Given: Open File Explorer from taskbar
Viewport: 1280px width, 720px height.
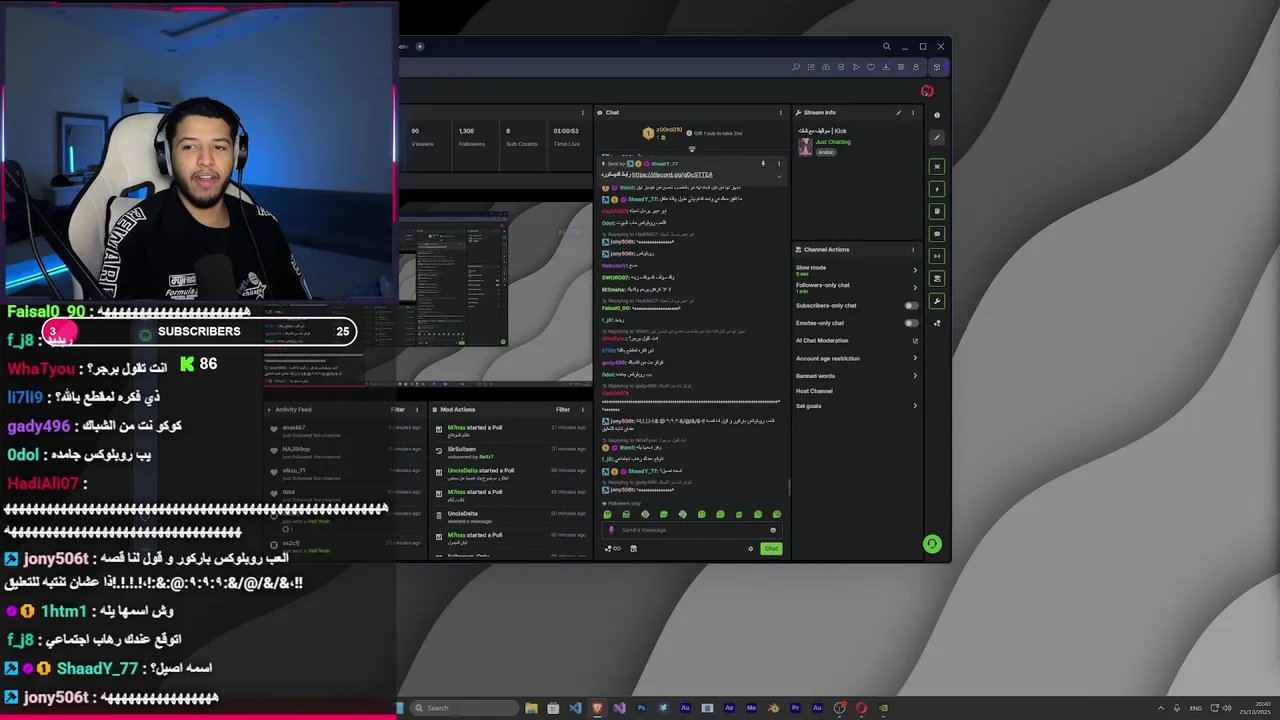Looking at the screenshot, I should 531,708.
